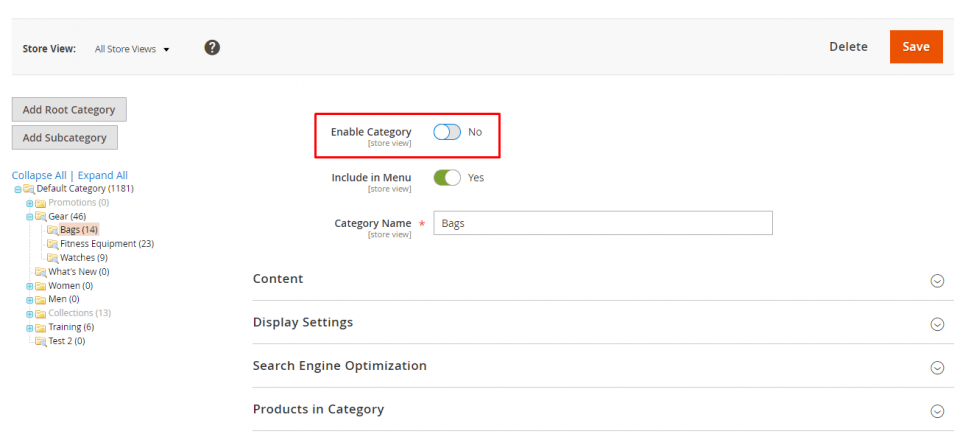Click the What's New folder icon
This screenshot has width=960, height=437.
[x=40, y=272]
